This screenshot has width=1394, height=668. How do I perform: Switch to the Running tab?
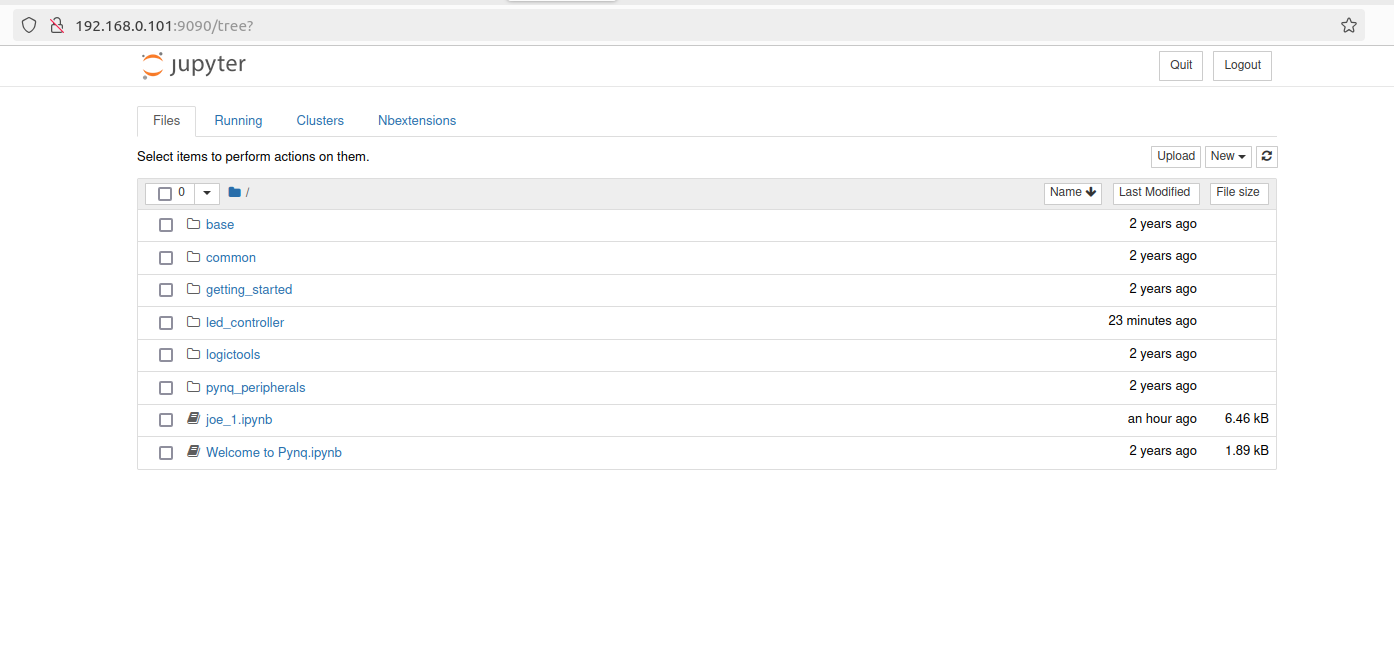click(x=238, y=121)
